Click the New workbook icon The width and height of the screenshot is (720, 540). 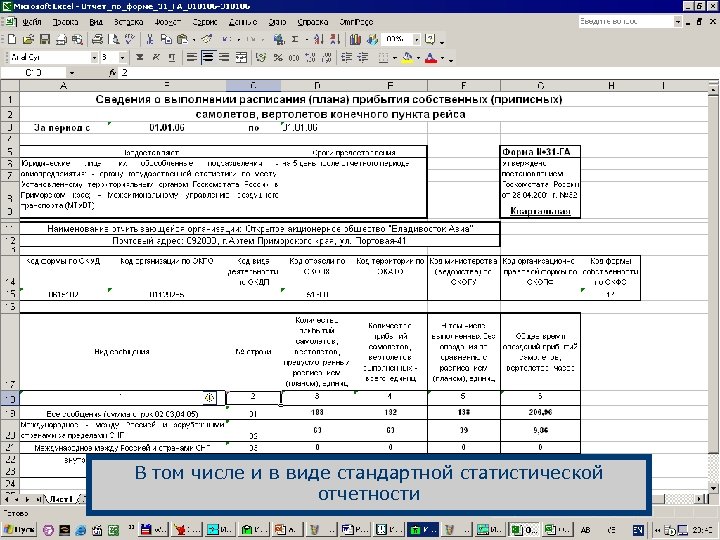(x=12, y=39)
